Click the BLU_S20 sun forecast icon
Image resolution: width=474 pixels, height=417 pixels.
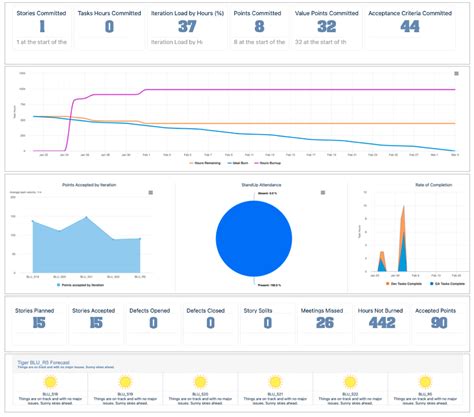[x=200, y=382]
